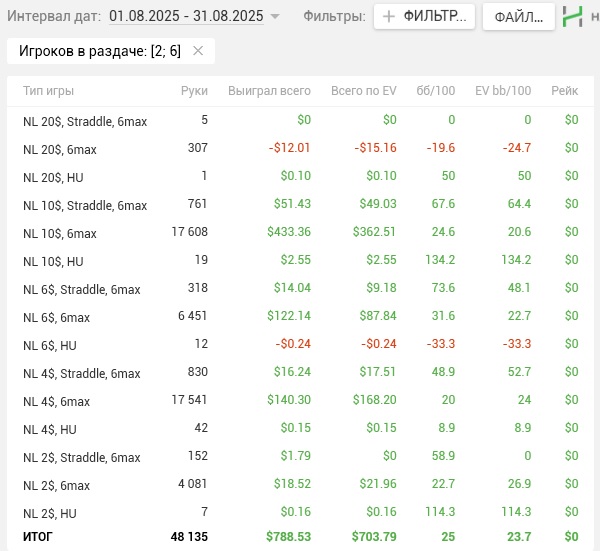
Task: Sort by Выиграл всего column header
Action: click(x=269, y=91)
